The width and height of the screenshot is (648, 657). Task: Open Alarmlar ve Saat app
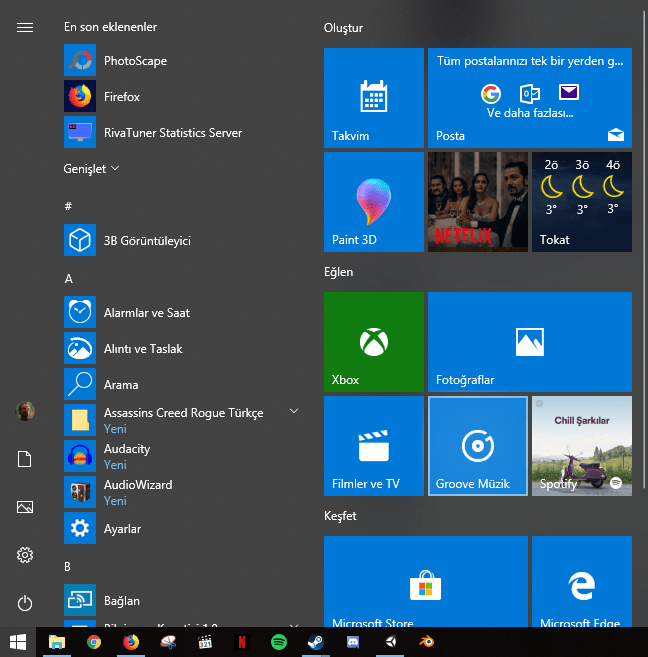[146, 313]
